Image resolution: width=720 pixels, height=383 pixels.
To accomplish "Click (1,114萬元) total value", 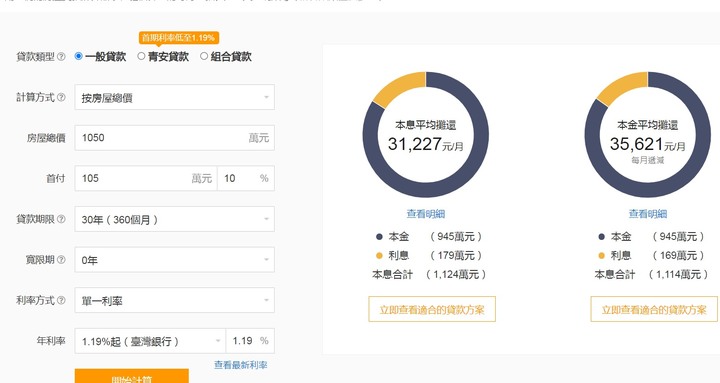I will 678,274.
